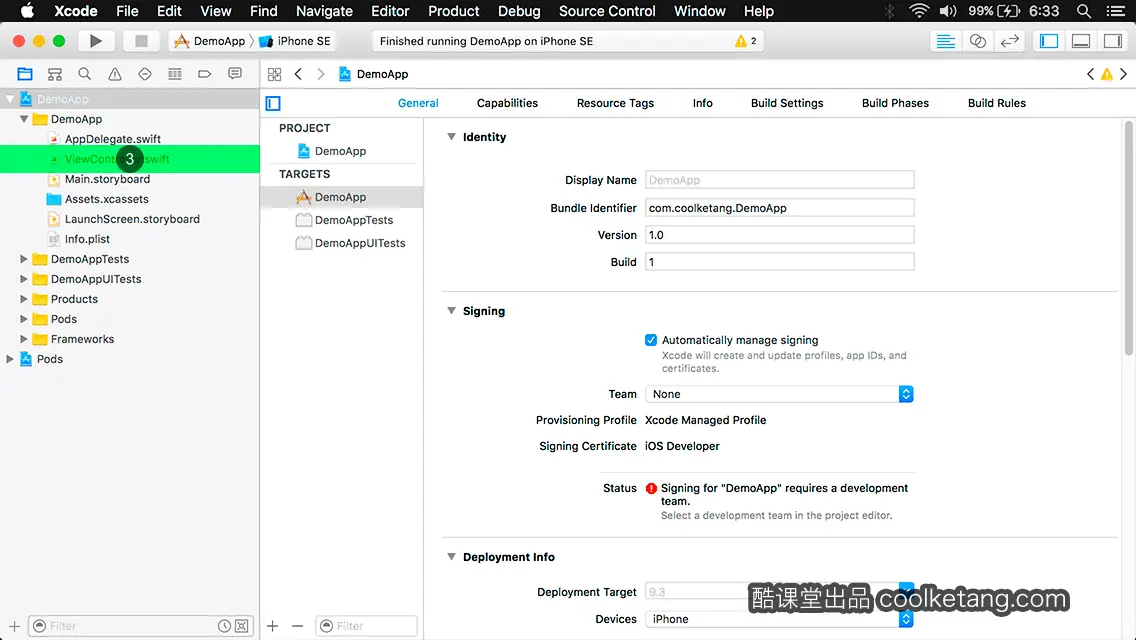
Task: Switch to Capabilities tab
Action: tap(507, 103)
